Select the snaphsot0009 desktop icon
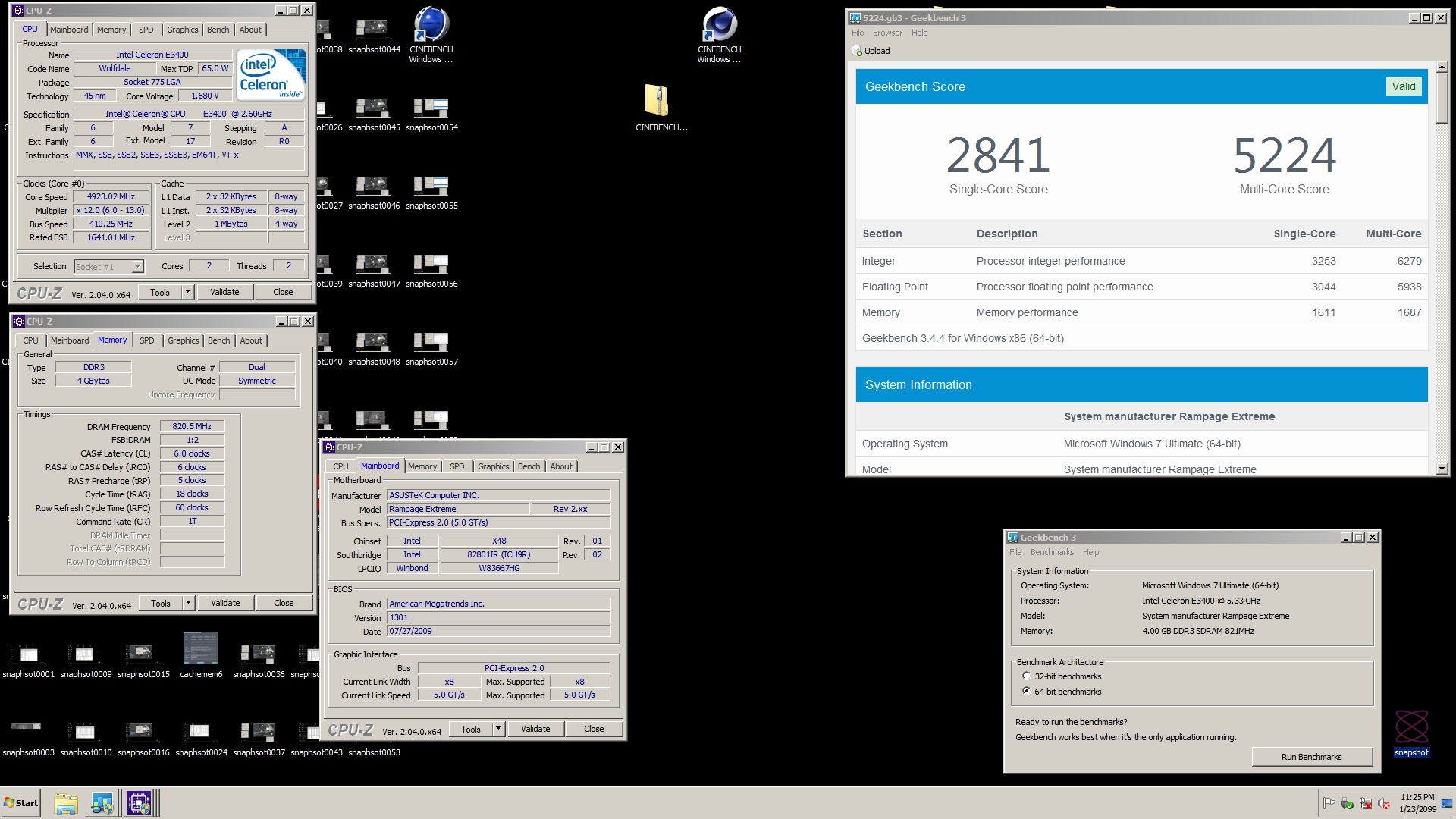This screenshot has width=1456, height=819. (86, 660)
